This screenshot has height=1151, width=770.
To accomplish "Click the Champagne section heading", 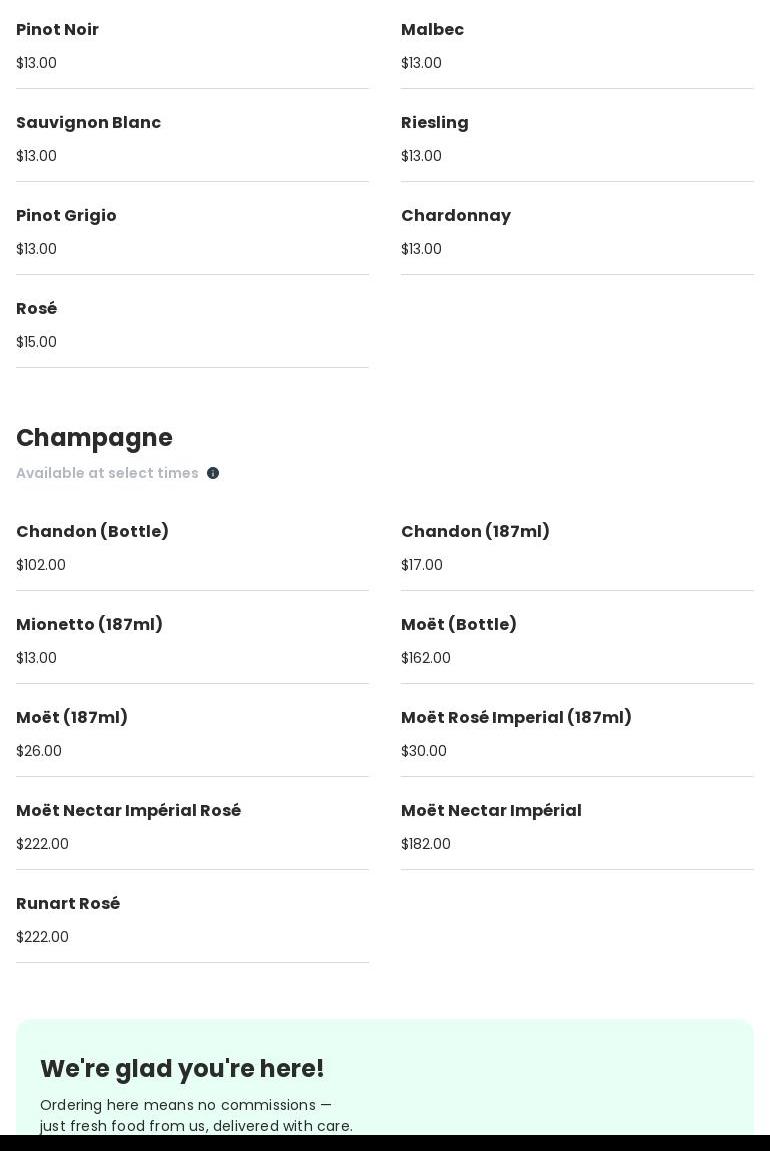I will [94, 438].
